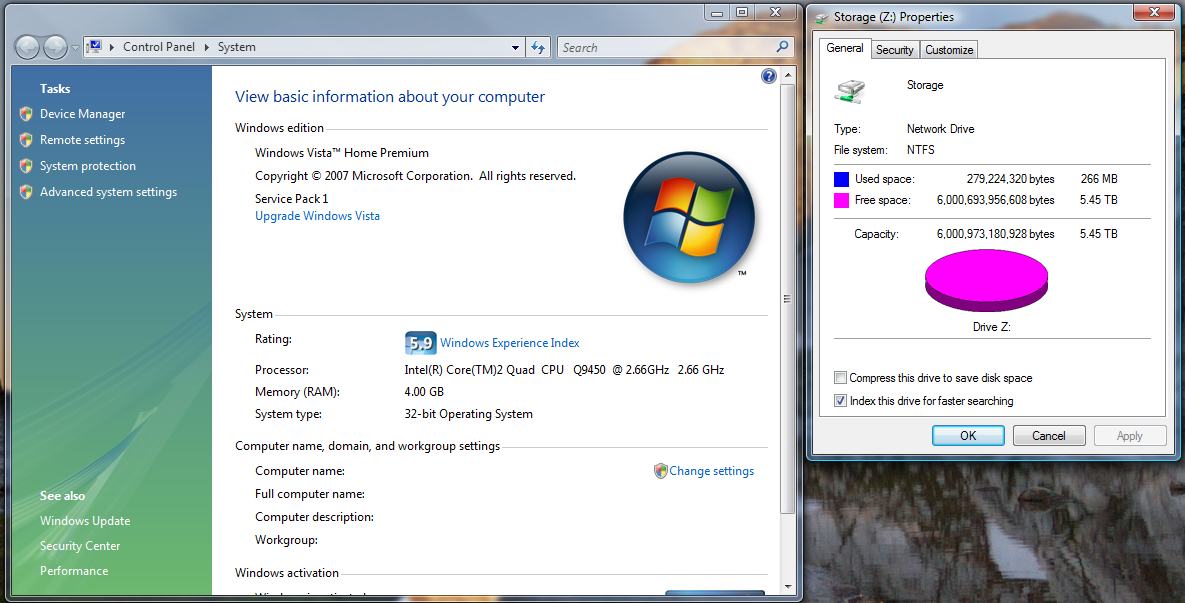Image resolution: width=1185 pixels, height=603 pixels.
Task: Click the Change settings shield icon
Action: tap(661, 471)
